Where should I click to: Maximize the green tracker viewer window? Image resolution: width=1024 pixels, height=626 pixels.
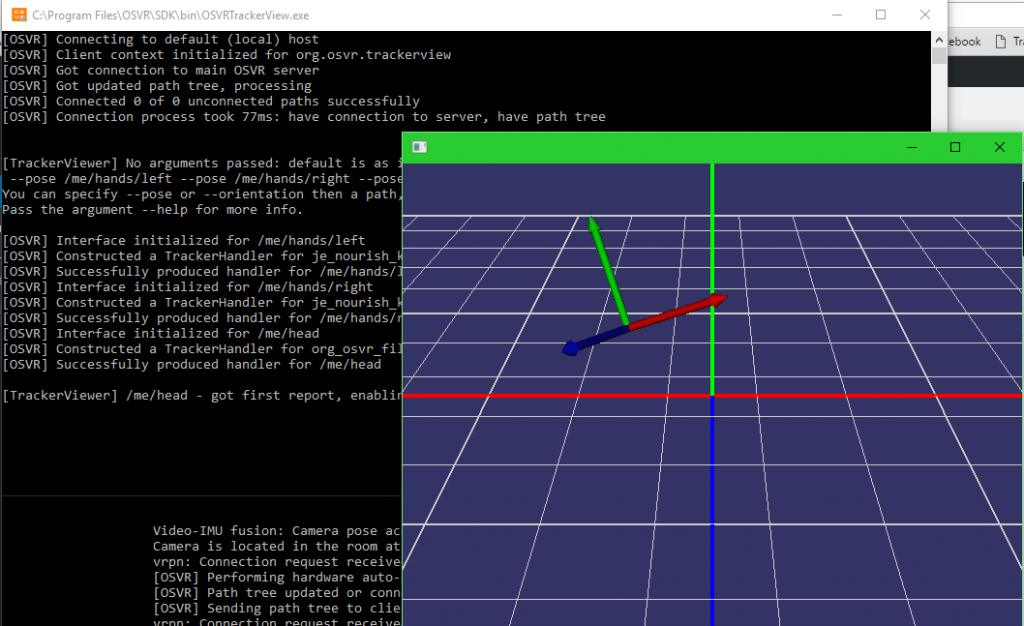coord(955,147)
